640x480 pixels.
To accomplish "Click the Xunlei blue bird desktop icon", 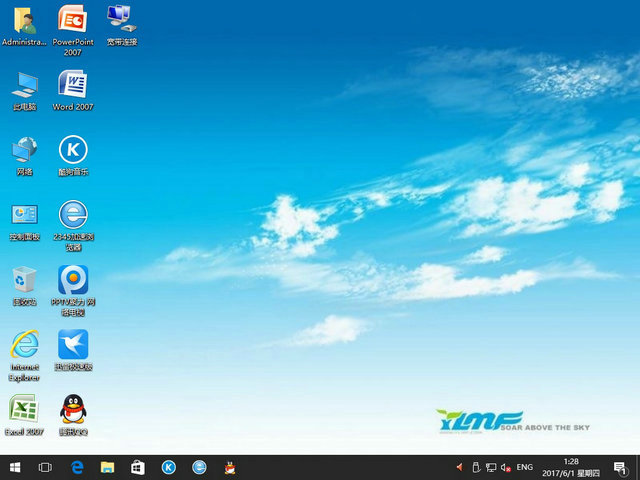I will (x=72, y=344).
